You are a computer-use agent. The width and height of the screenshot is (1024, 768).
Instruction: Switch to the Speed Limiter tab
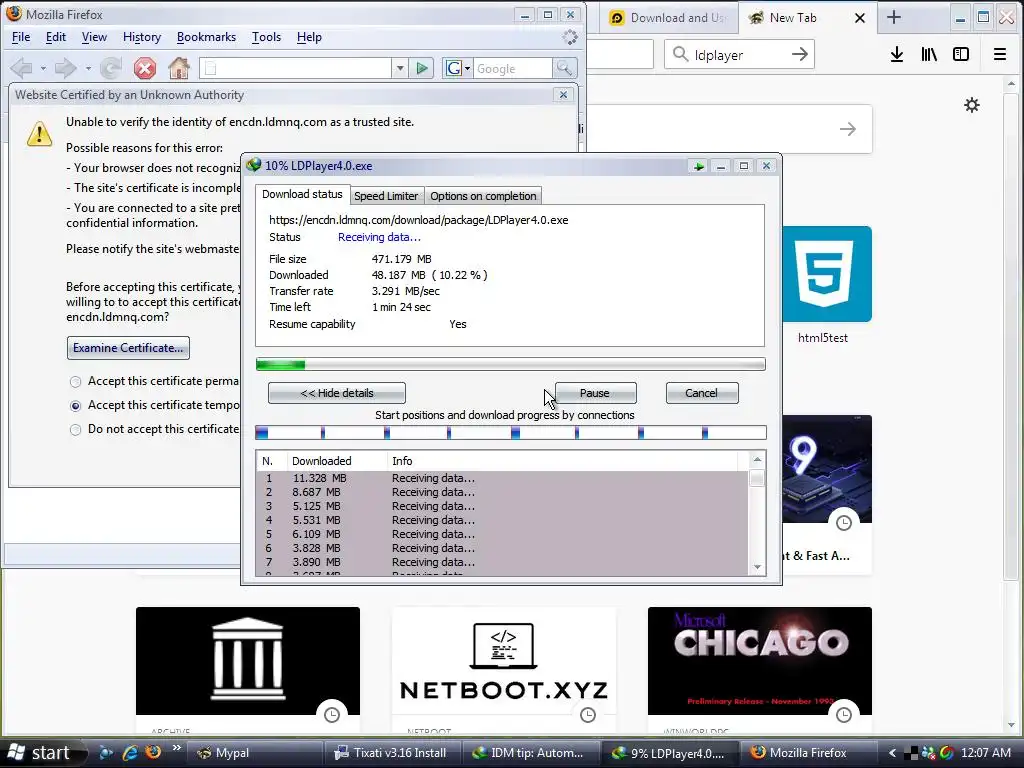(386, 196)
